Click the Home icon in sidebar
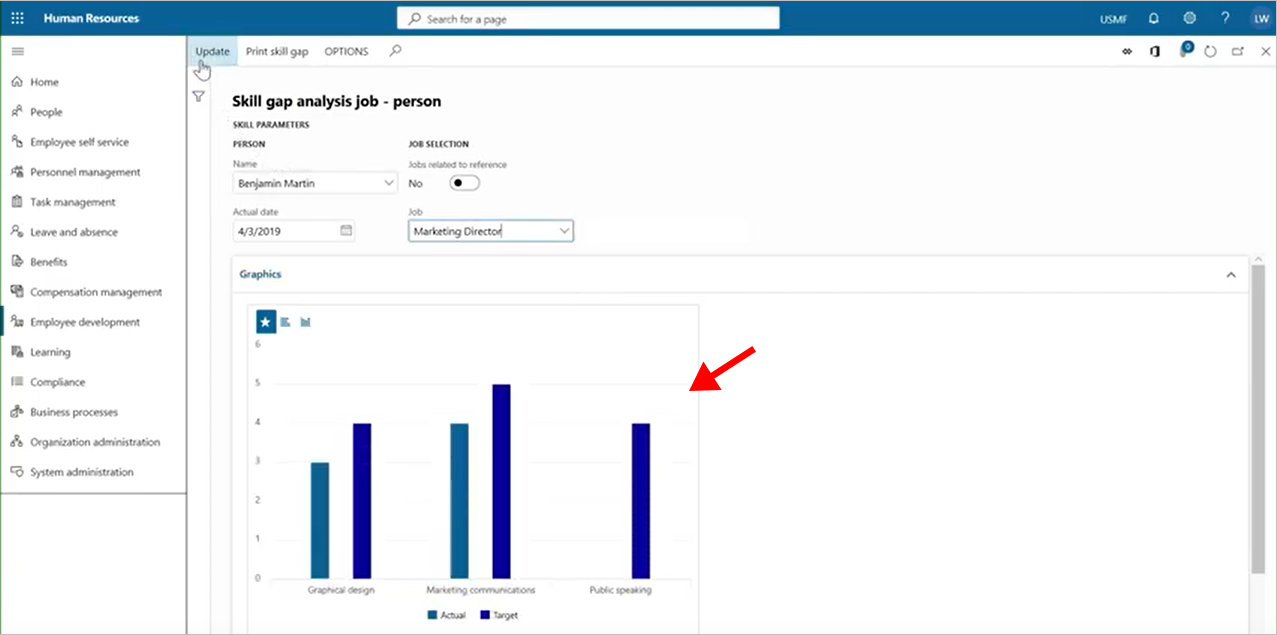The width and height of the screenshot is (1277, 635). tap(17, 82)
